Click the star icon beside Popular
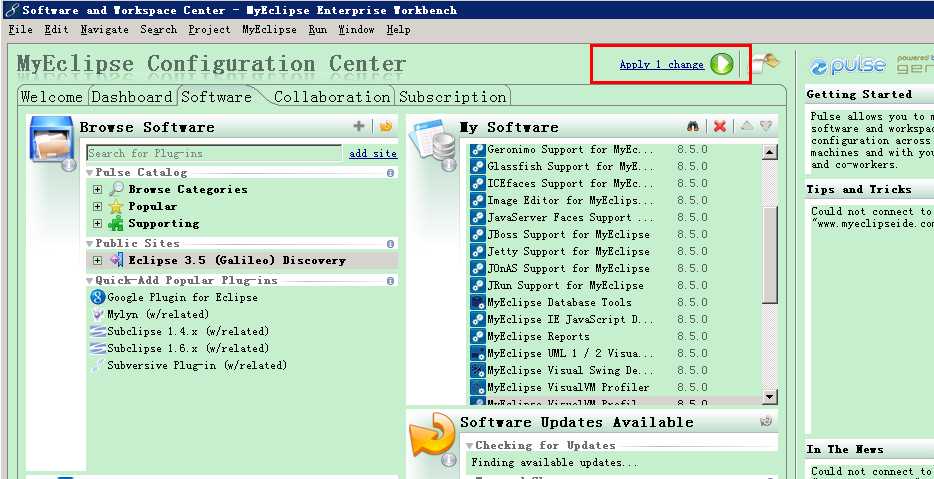The width and height of the screenshot is (934, 479). click(116, 206)
